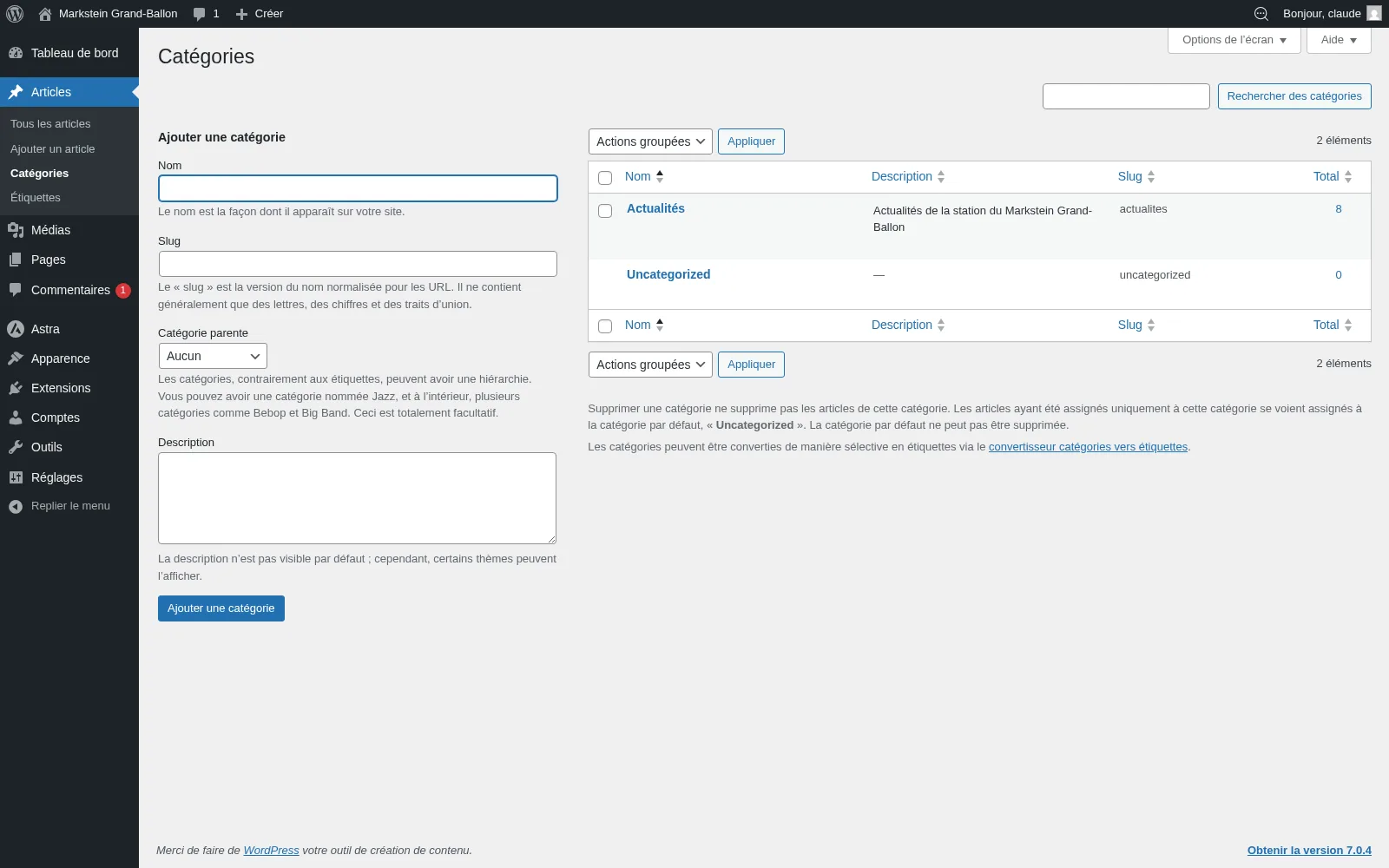The image size is (1389, 868).
Task: Click the actualites slug cell
Action: tap(1143, 209)
